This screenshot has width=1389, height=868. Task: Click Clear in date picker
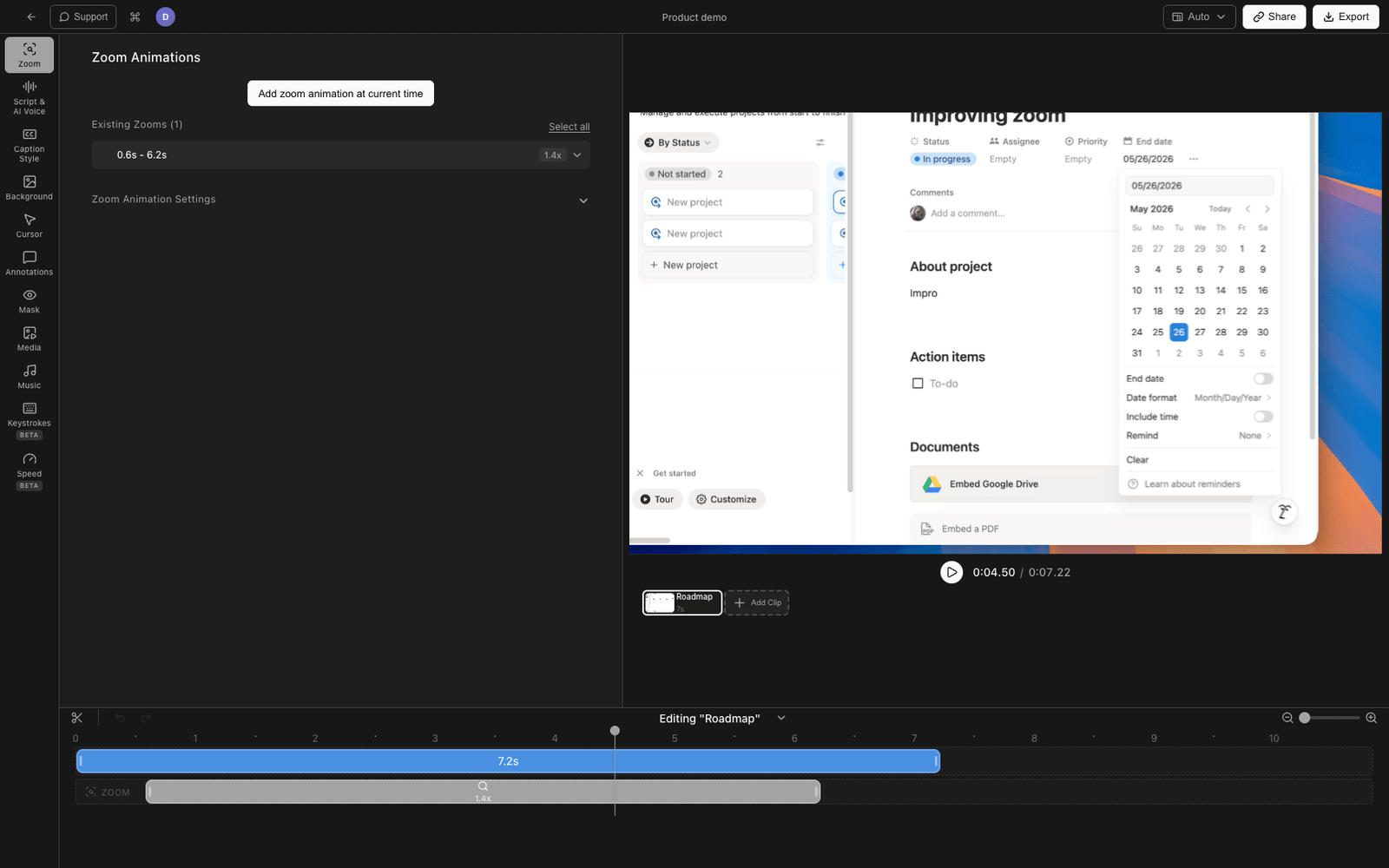tap(1137, 460)
